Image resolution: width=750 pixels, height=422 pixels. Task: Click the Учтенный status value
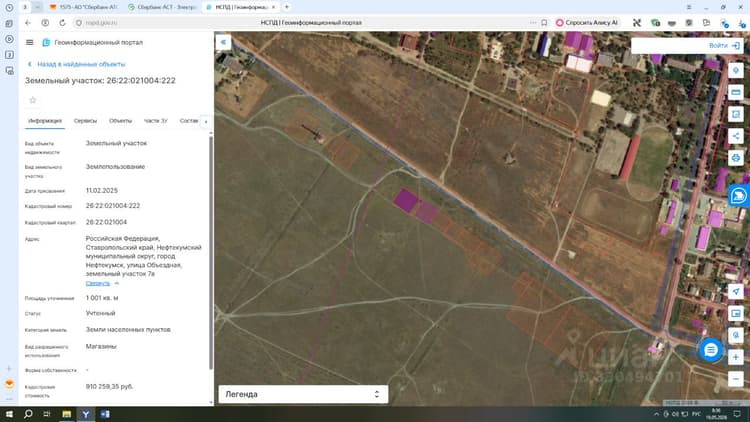(x=100, y=313)
